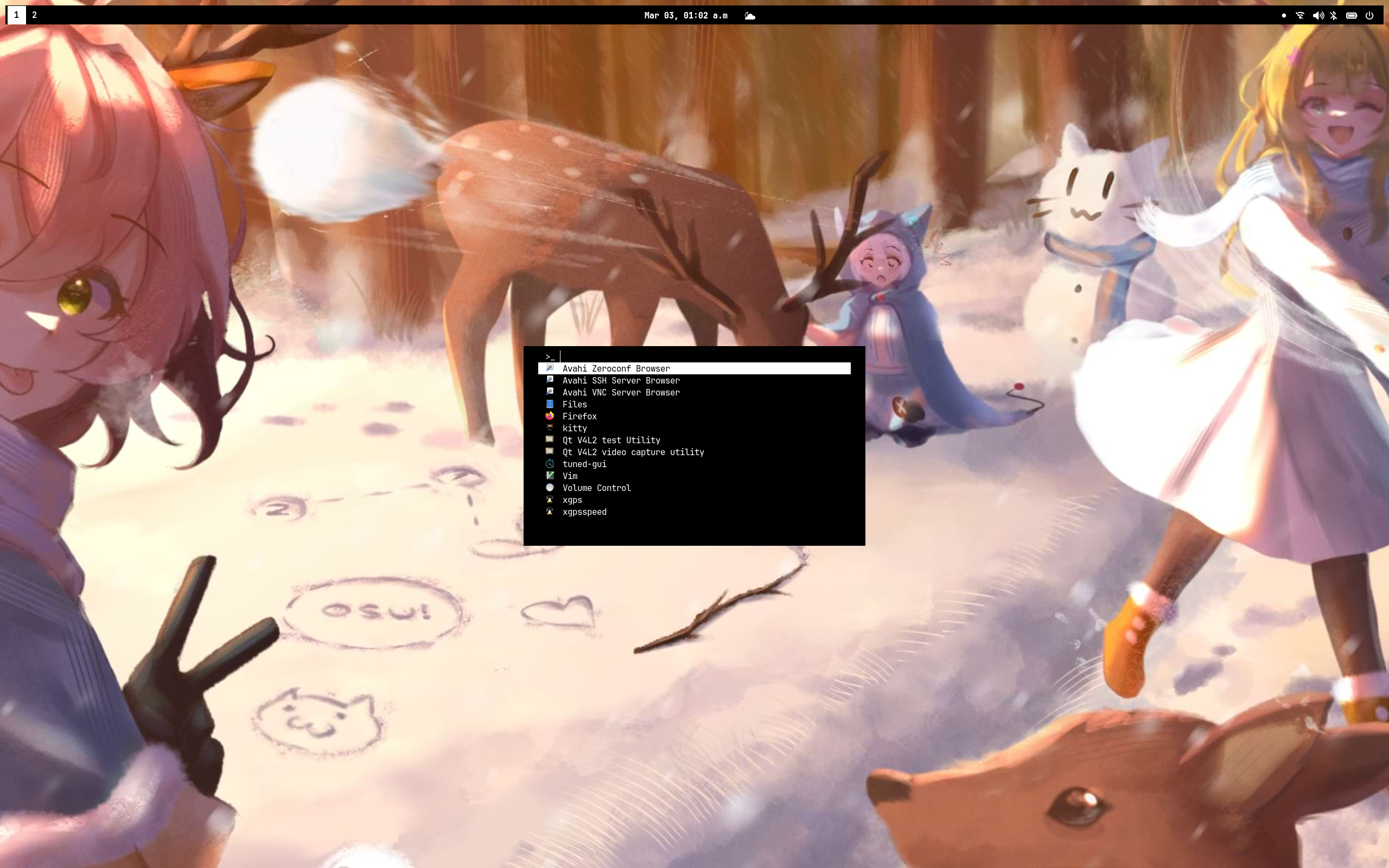
Task: Click the speaker volume icon in top bar
Action: coord(1318,16)
